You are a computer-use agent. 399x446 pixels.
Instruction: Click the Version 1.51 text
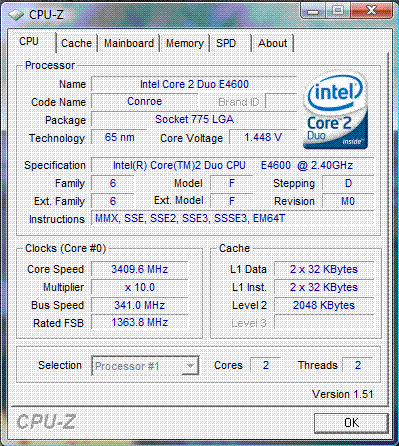[x=342, y=394]
